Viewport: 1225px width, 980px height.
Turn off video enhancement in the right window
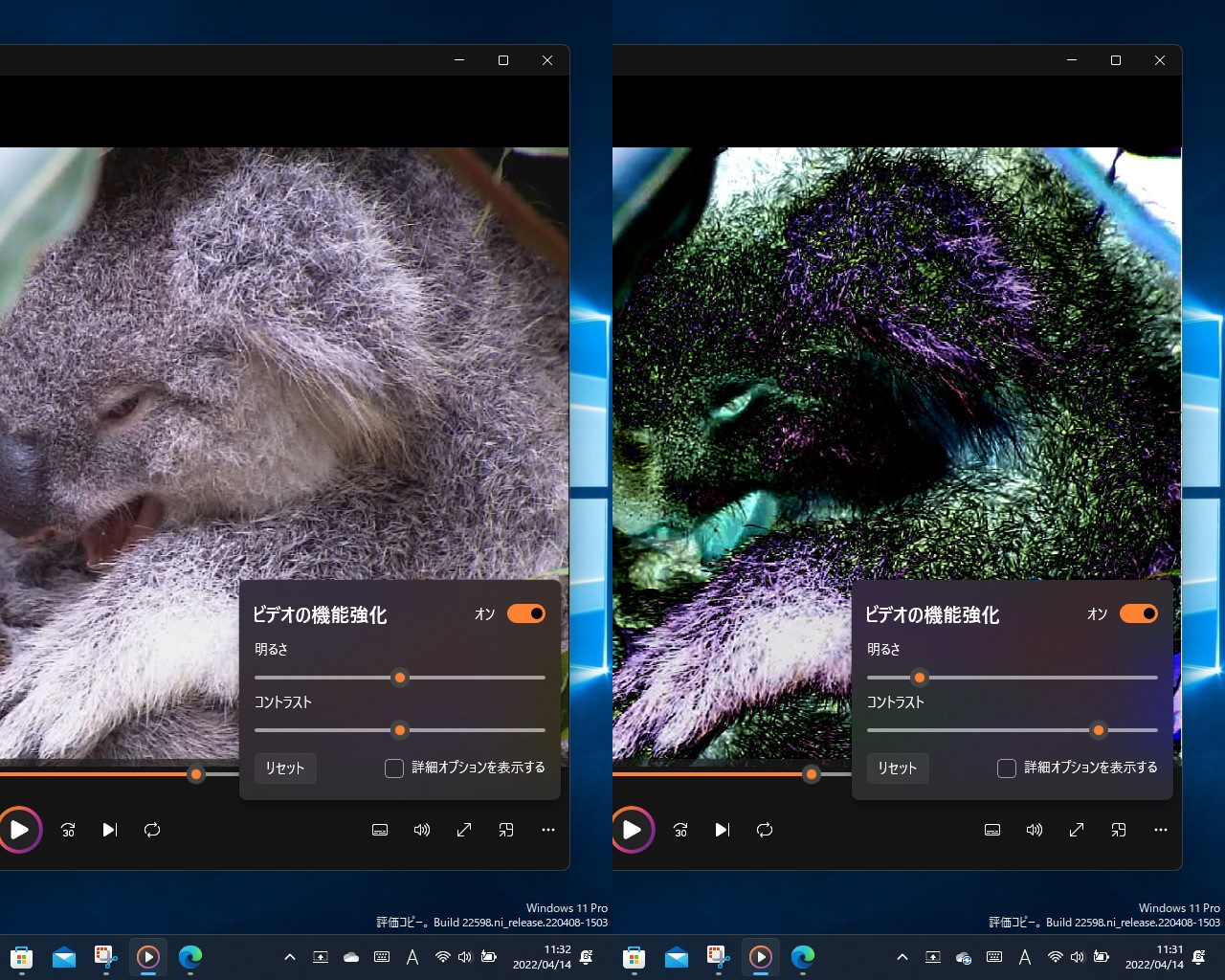tap(1138, 613)
